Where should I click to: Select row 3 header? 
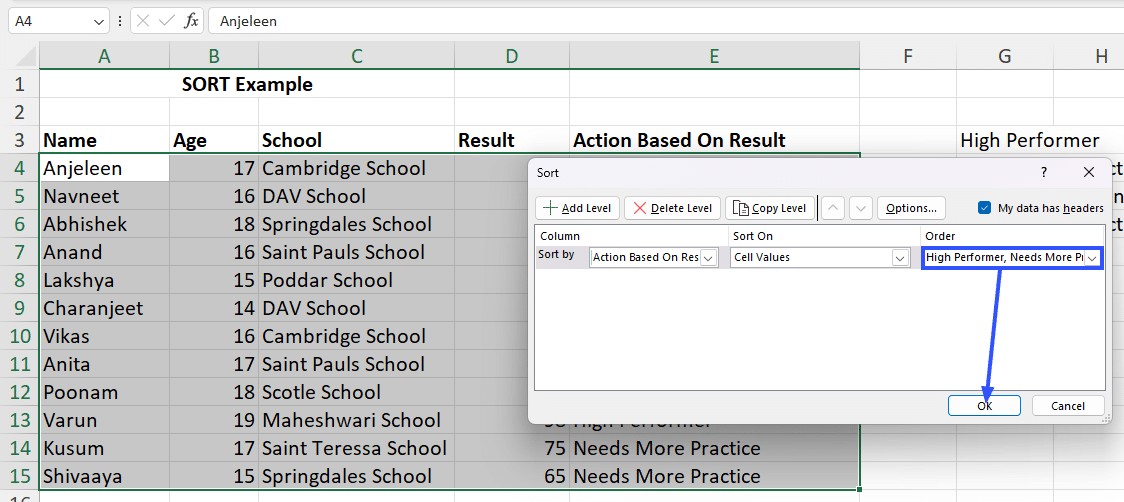click(19, 140)
